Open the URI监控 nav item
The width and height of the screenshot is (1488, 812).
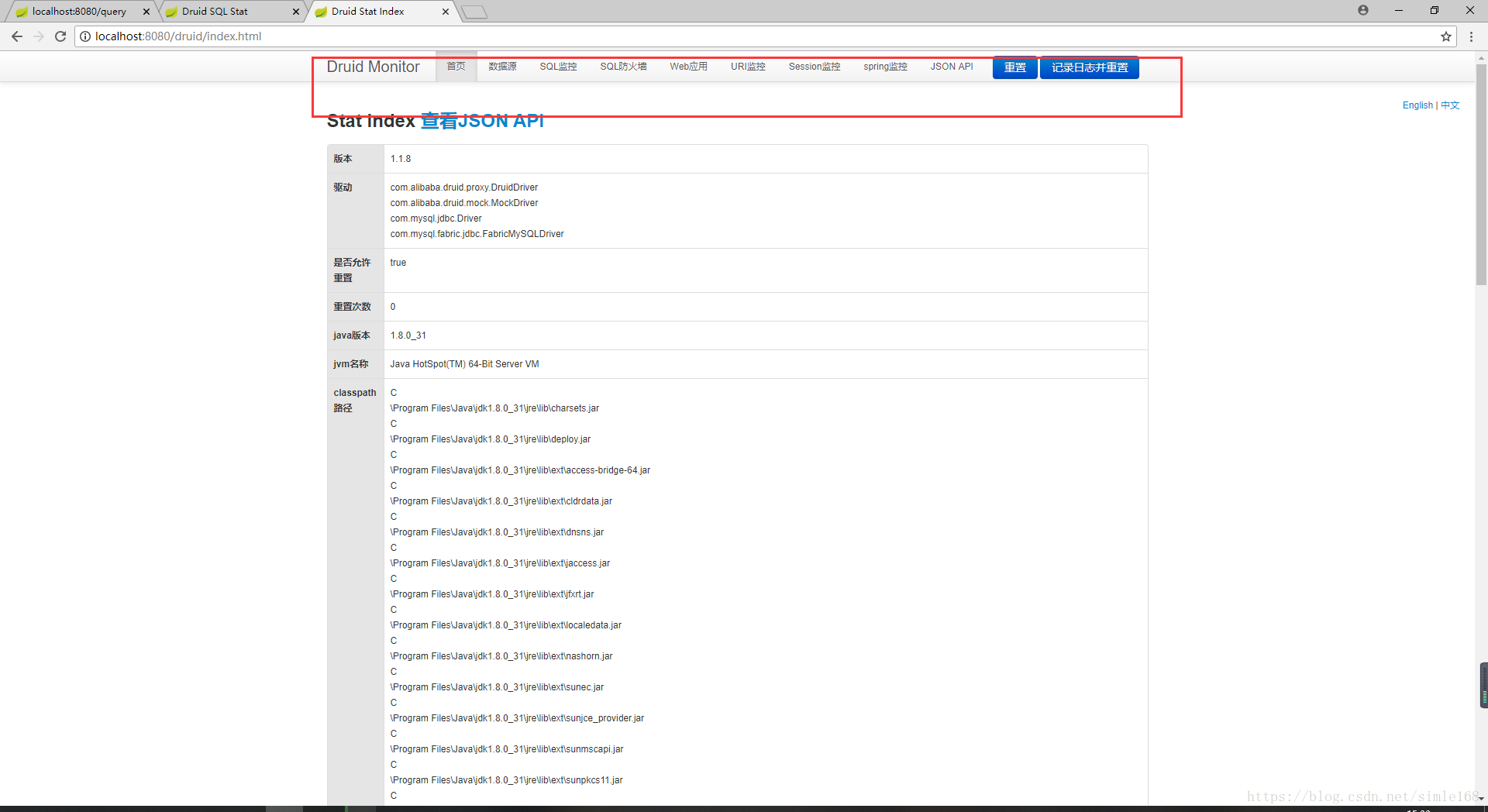click(748, 67)
